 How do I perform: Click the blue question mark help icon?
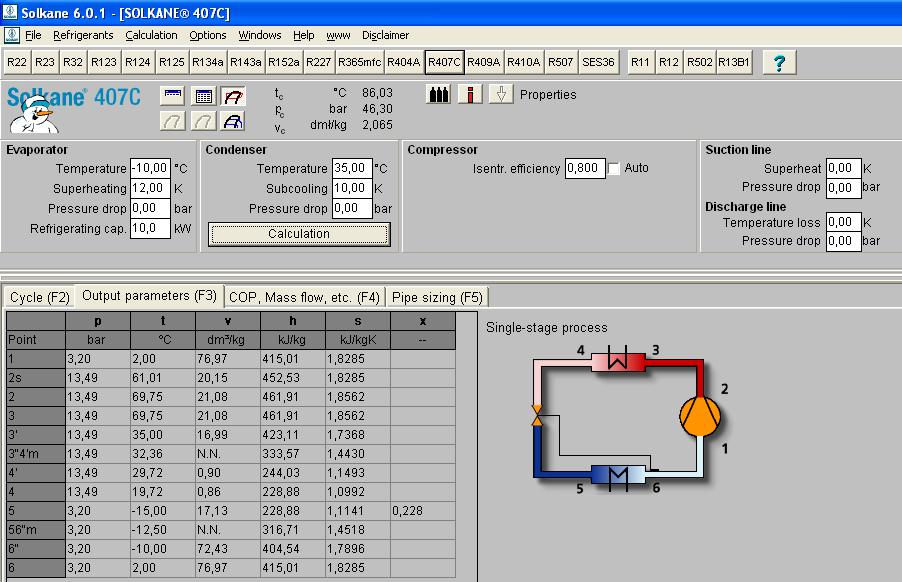pos(779,62)
